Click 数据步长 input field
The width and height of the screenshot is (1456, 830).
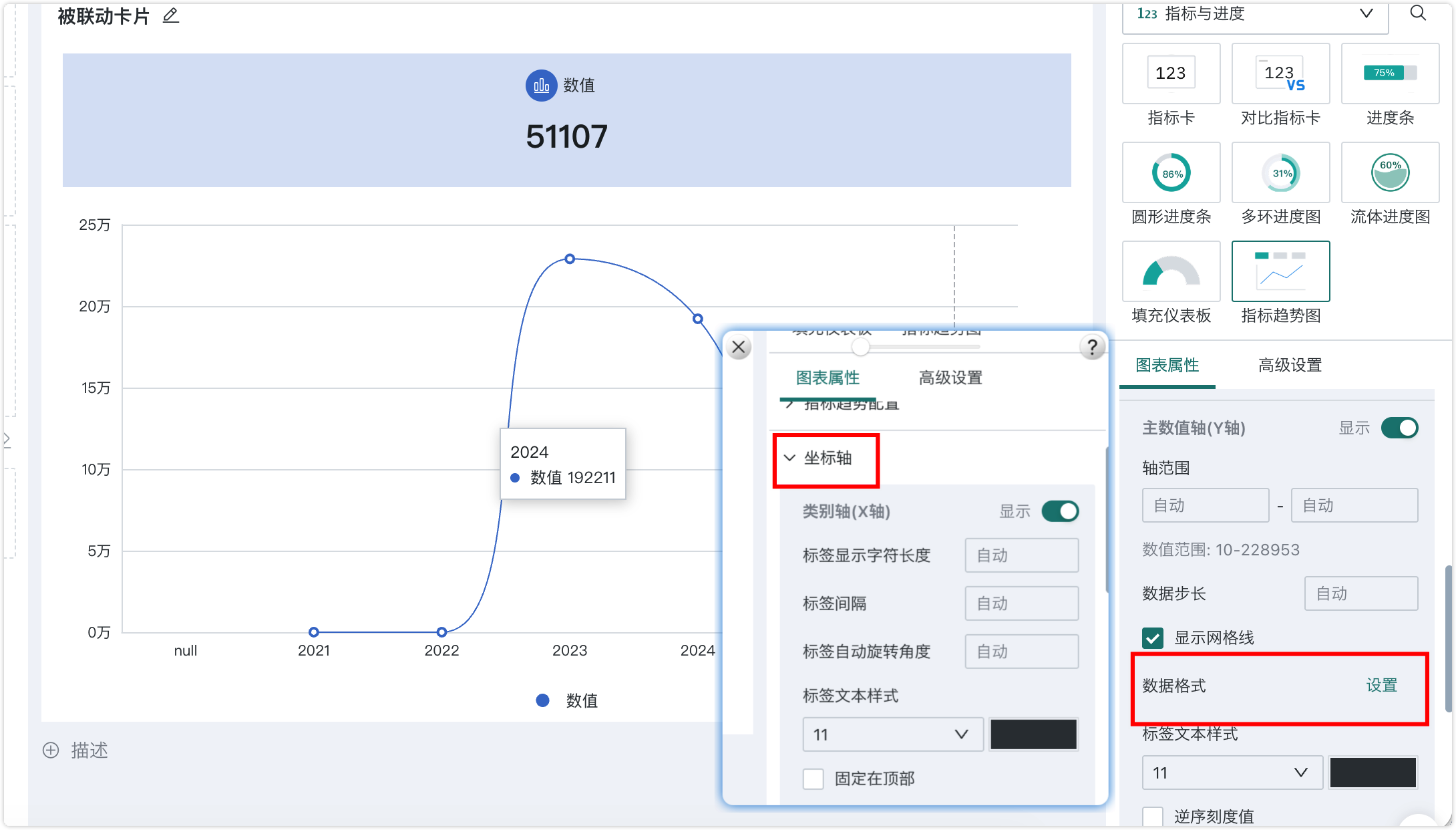pos(1361,593)
